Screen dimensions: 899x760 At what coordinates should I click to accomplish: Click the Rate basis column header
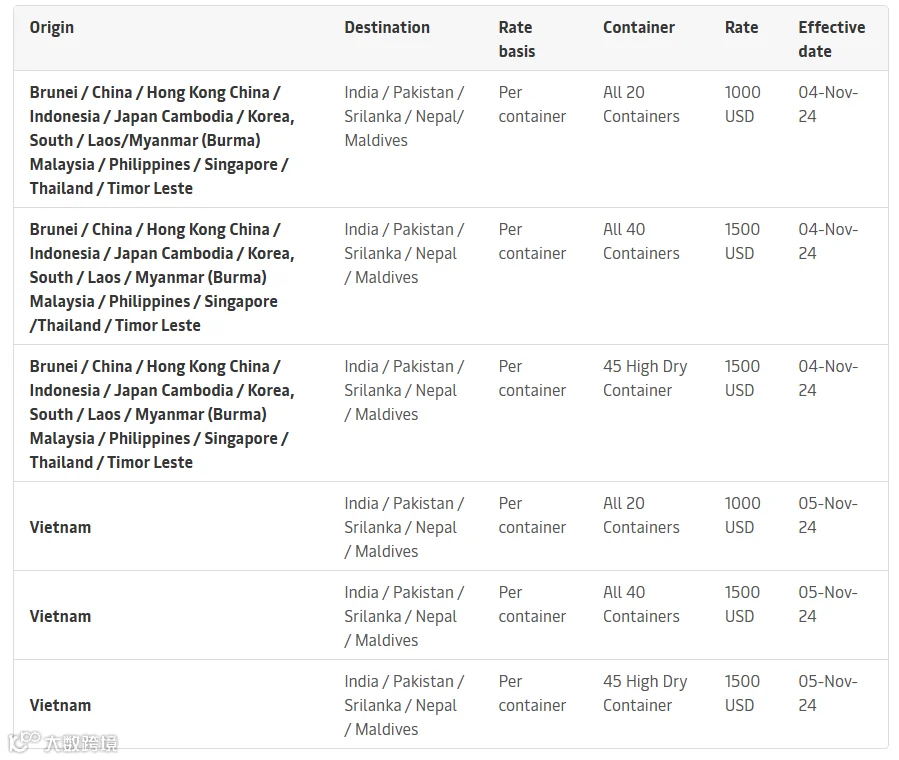(517, 39)
